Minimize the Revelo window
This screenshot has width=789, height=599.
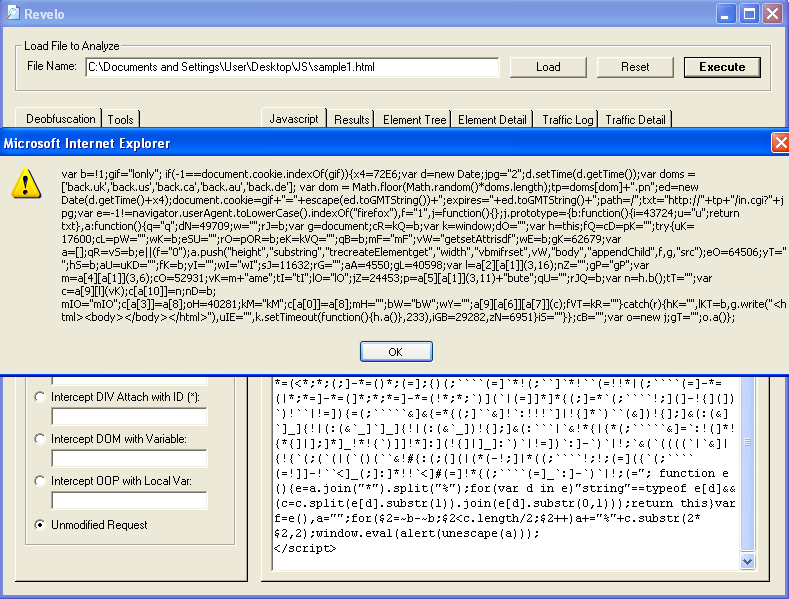click(724, 14)
